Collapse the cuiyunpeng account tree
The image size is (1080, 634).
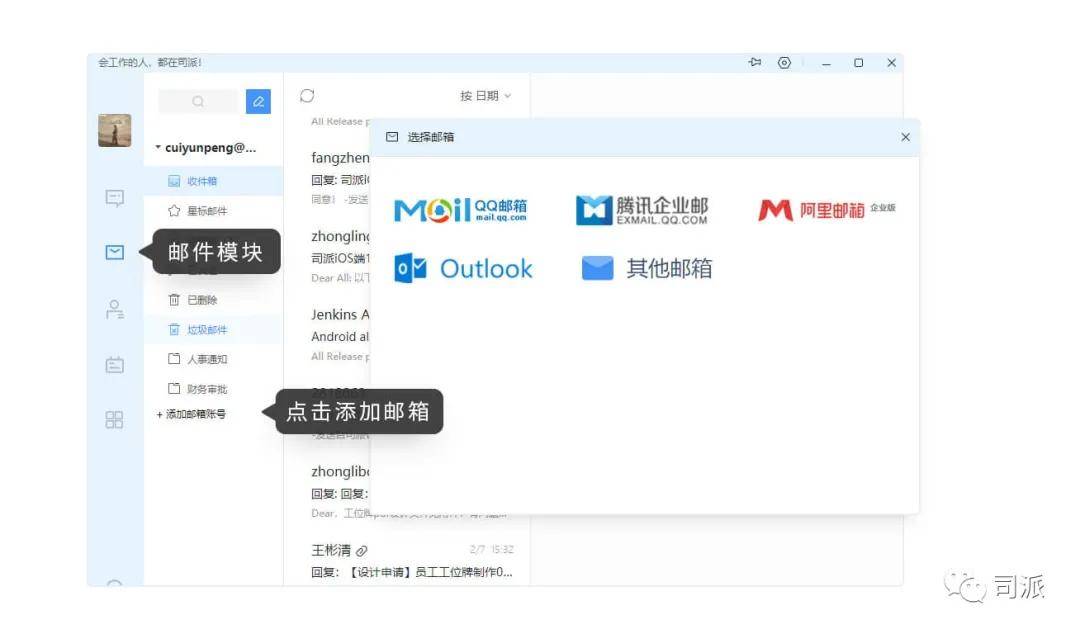point(158,148)
